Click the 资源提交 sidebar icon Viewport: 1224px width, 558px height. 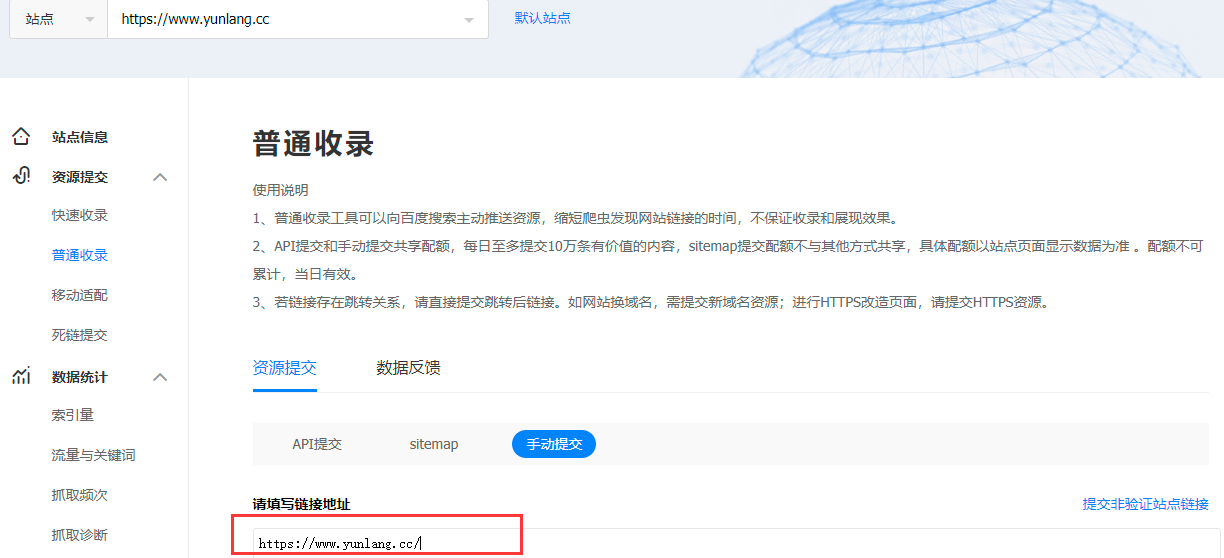(21, 177)
